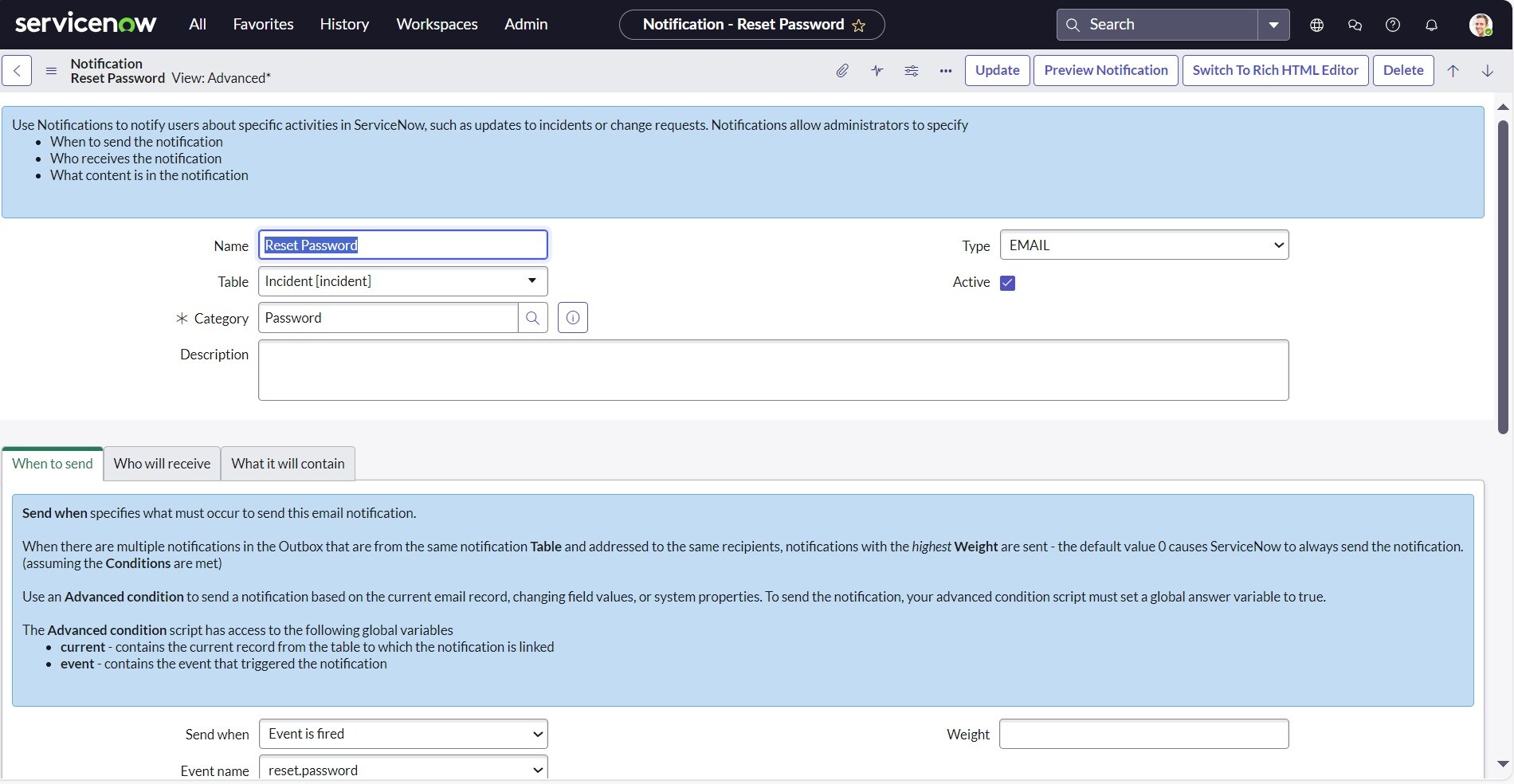Switch to the Who will receive tab
This screenshot has height=784, width=1514.
tap(162, 464)
